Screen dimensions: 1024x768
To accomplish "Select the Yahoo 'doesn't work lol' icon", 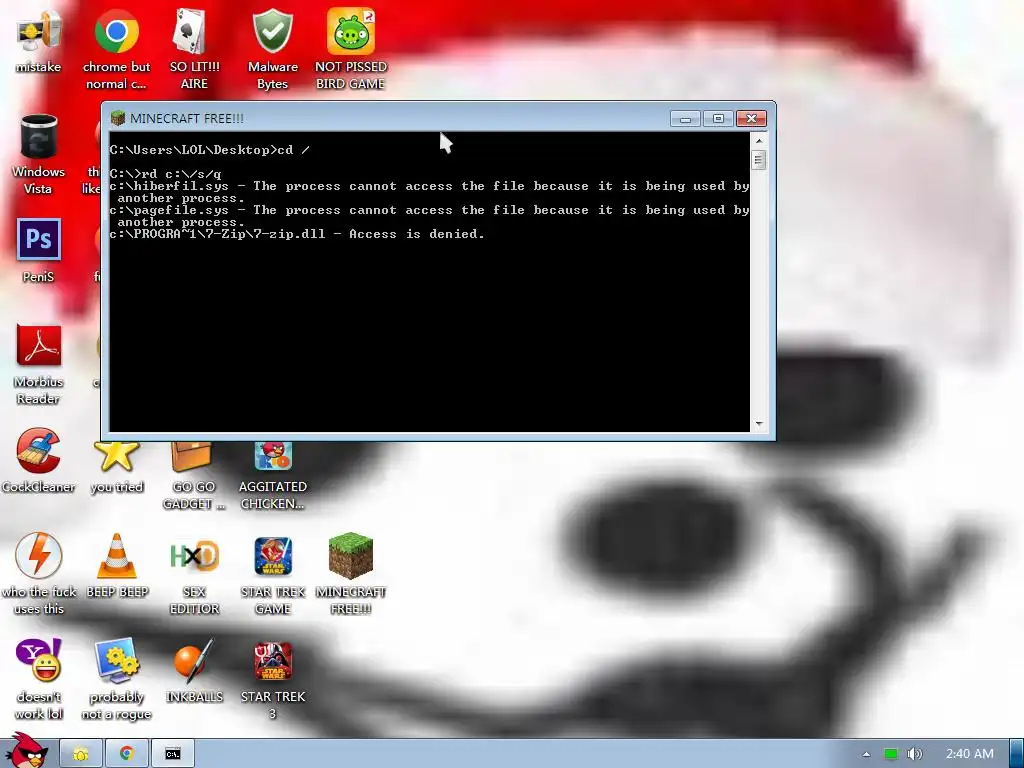I will 38,679.
